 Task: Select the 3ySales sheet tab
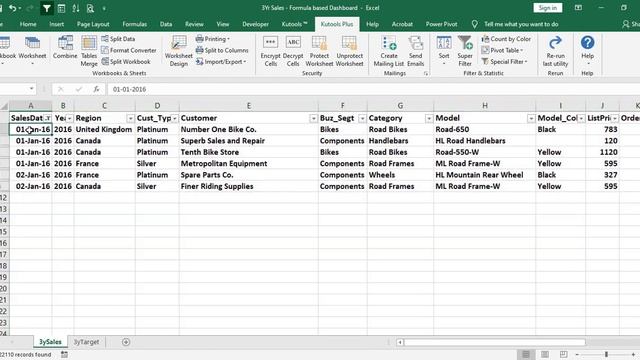pyautogui.click(x=50, y=342)
